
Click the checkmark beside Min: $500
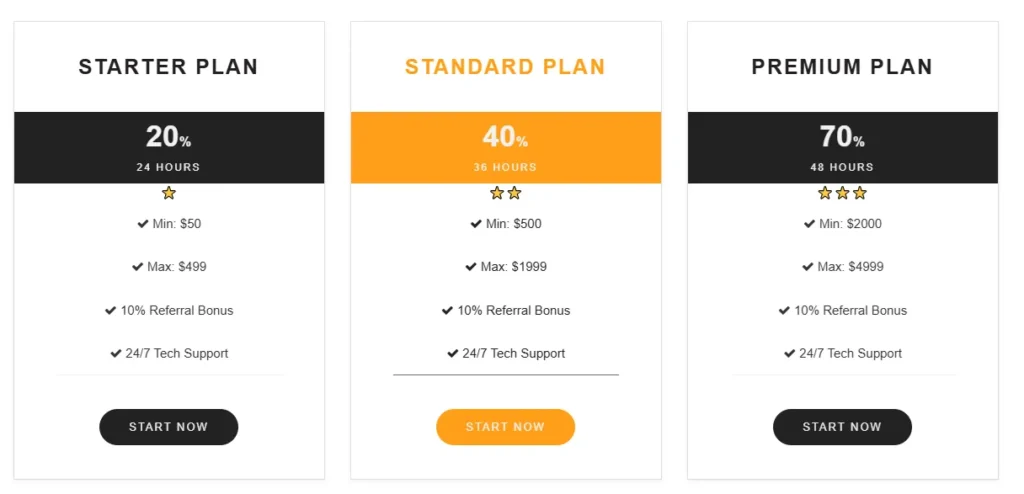point(476,224)
